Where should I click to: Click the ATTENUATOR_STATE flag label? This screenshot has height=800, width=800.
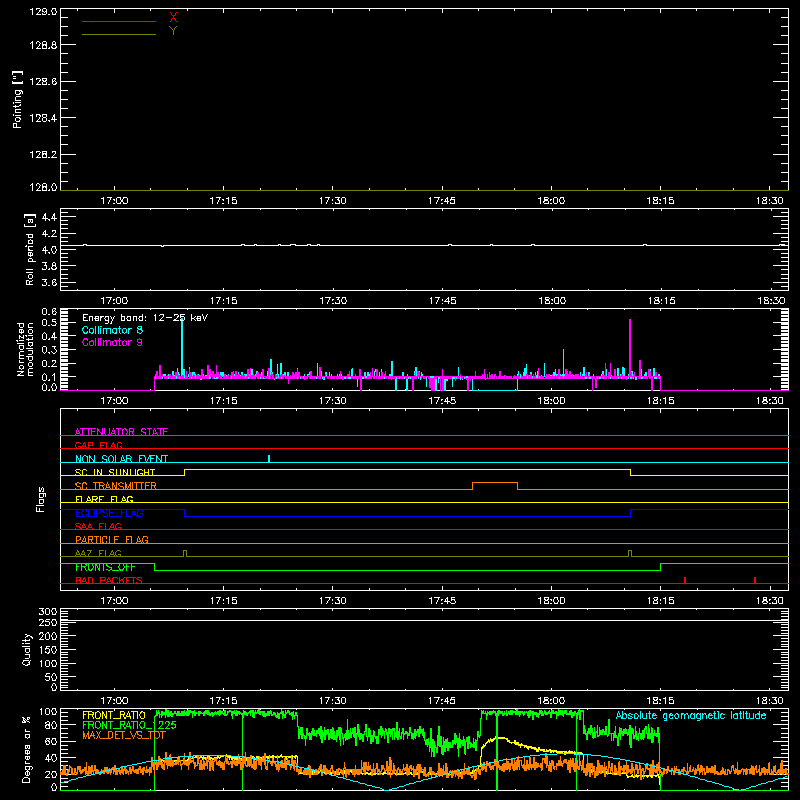pyautogui.click(x=121, y=432)
